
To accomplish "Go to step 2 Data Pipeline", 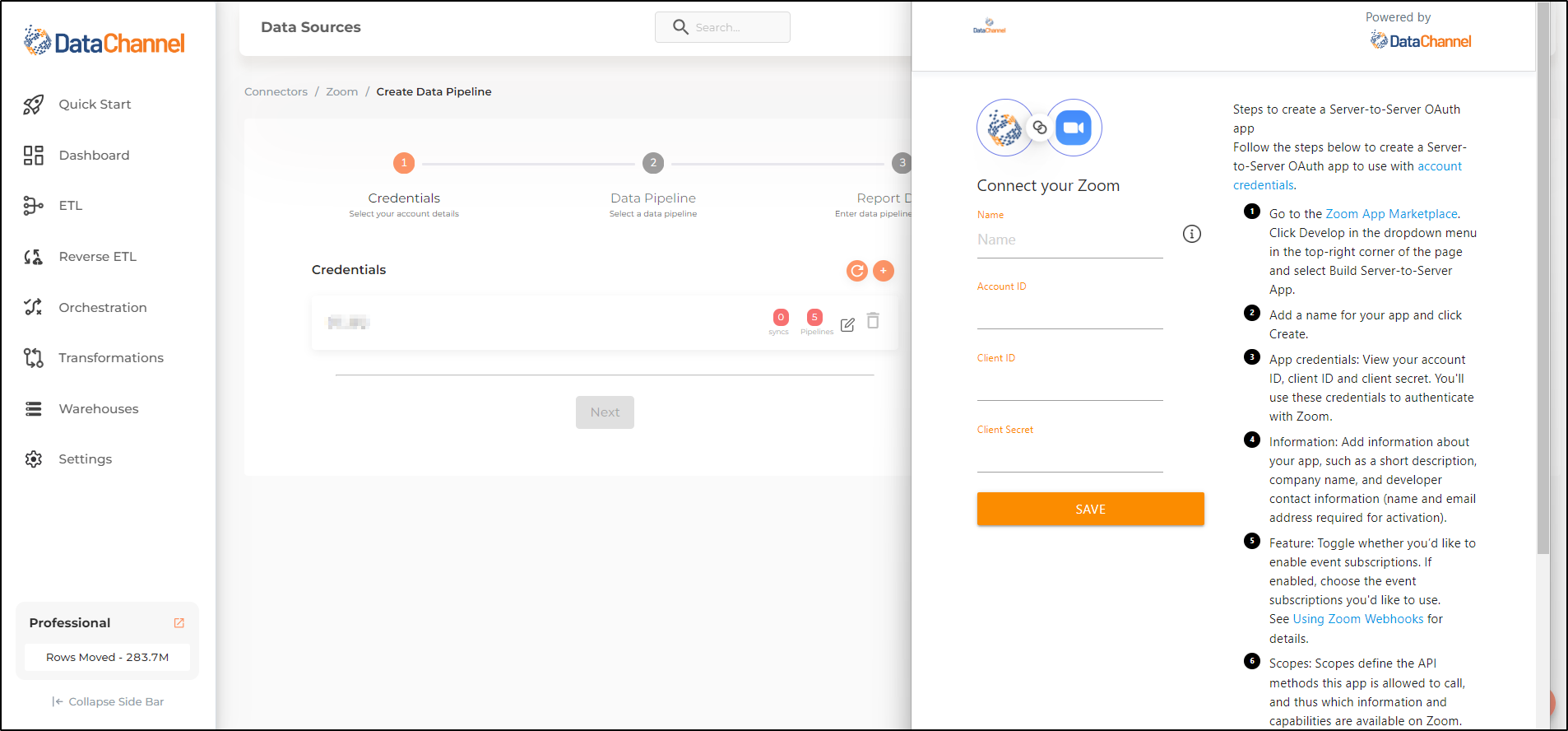I will point(653,163).
